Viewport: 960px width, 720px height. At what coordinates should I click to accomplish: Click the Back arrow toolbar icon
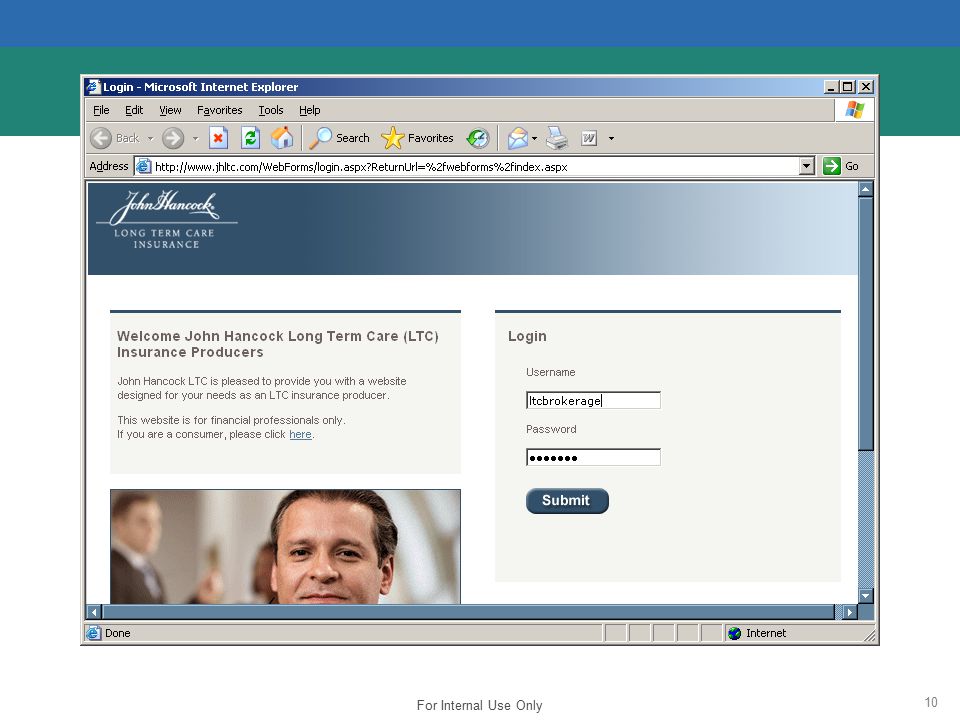(101, 138)
